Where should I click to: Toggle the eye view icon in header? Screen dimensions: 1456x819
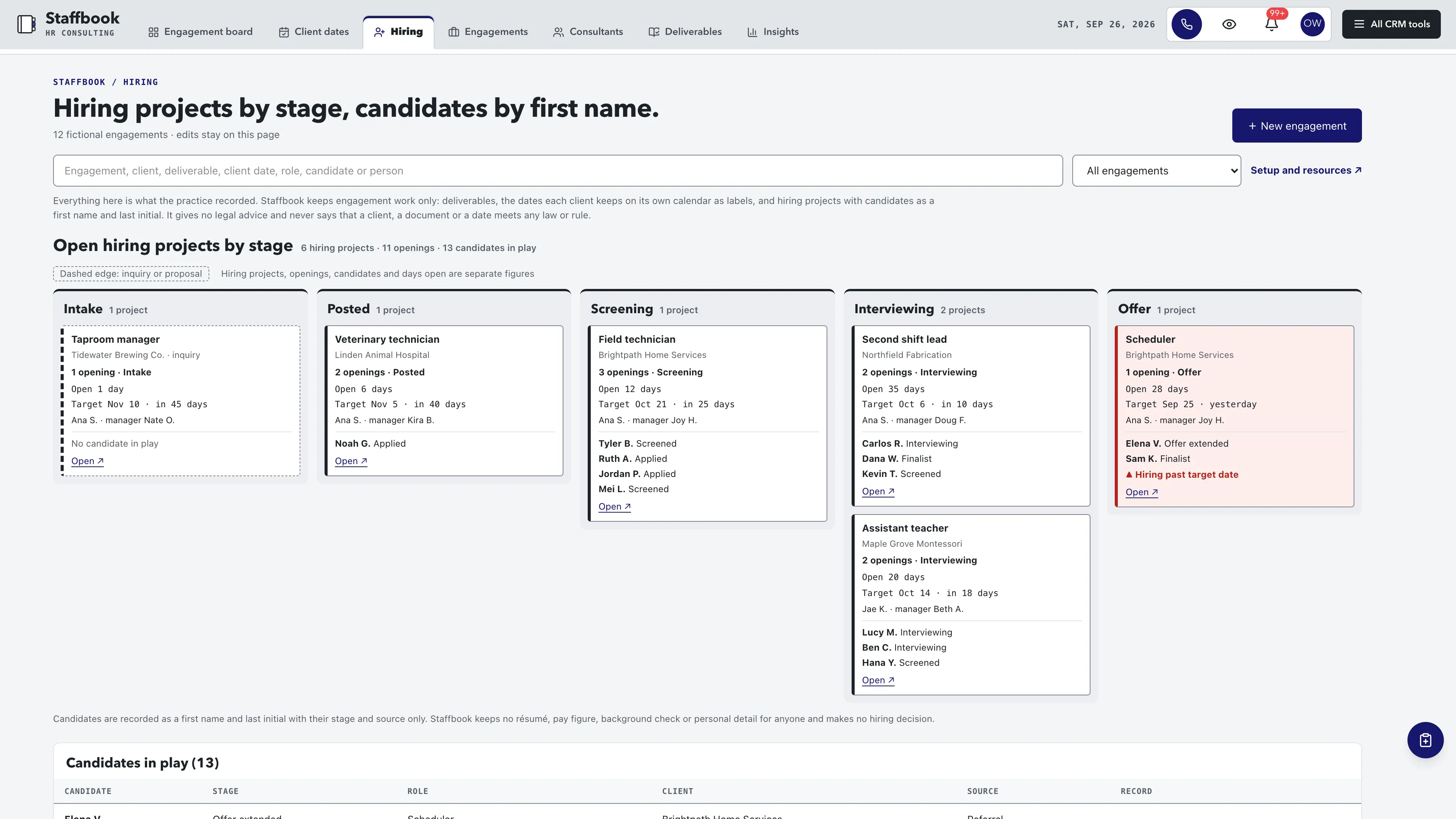pyautogui.click(x=1229, y=24)
